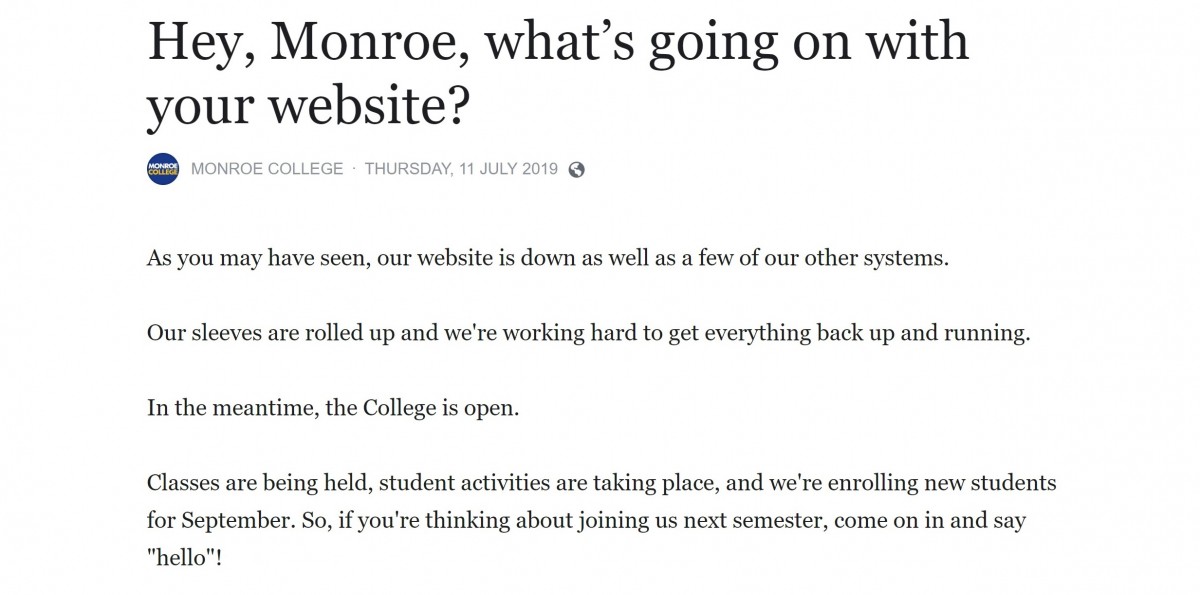This screenshot has width=1200, height=595.
Task: Click the paragraph starting "As you may have seen"
Action: click(x=547, y=258)
